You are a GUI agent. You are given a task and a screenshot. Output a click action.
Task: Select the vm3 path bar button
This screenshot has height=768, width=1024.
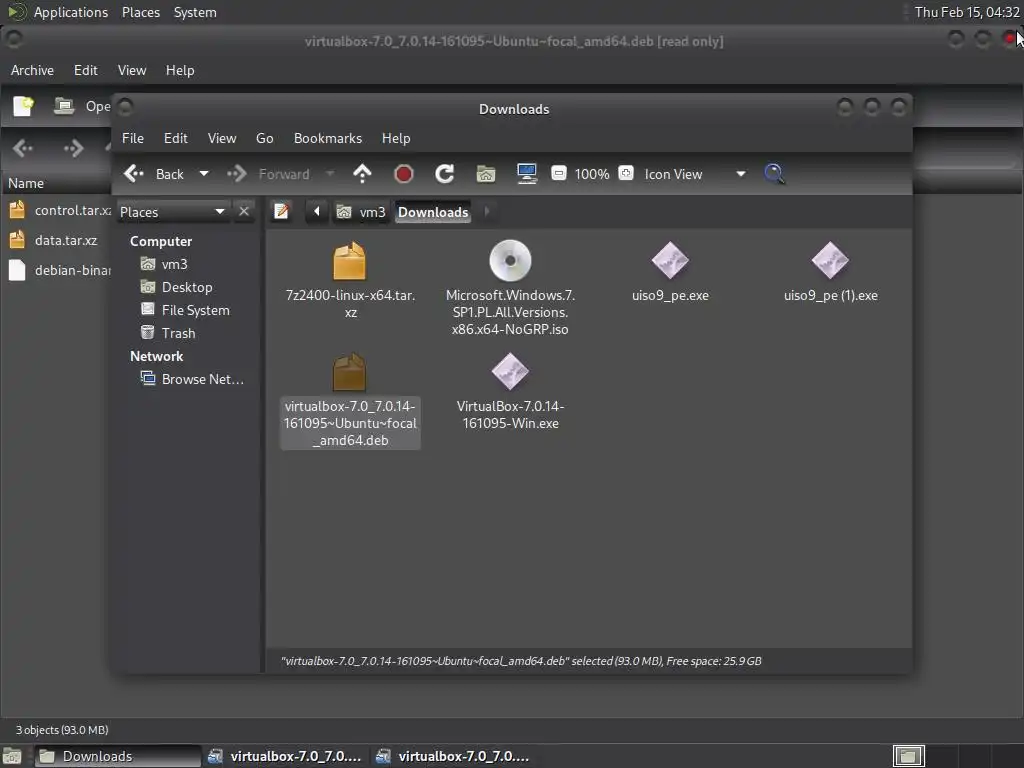pos(361,212)
